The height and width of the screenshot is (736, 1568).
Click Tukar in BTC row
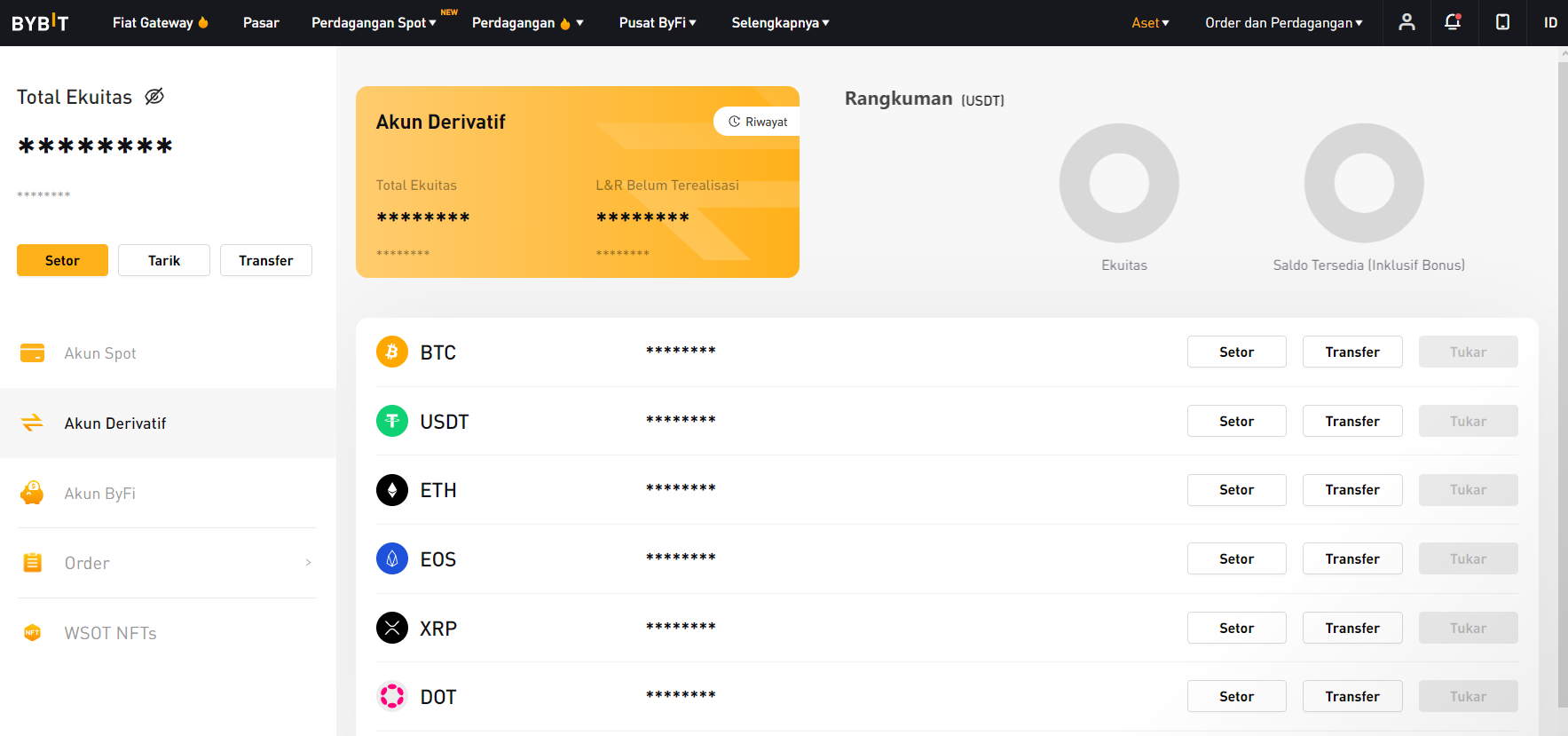tap(1468, 352)
